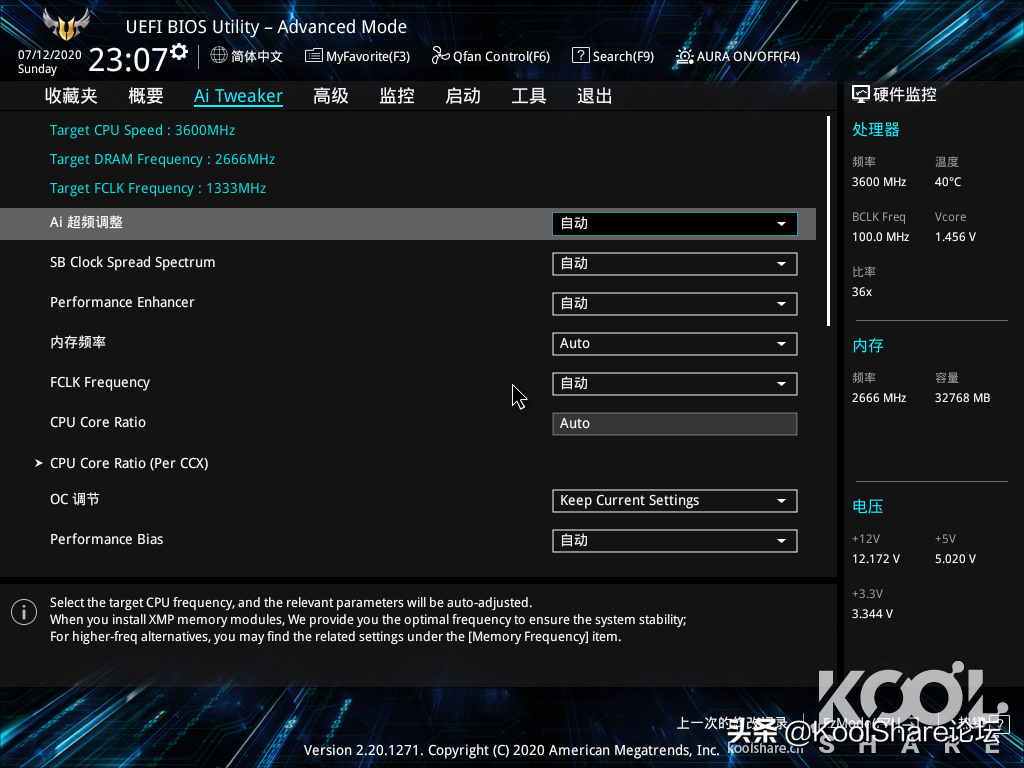
Task: Click the +12V 12.172 V reading
Action: [876, 559]
